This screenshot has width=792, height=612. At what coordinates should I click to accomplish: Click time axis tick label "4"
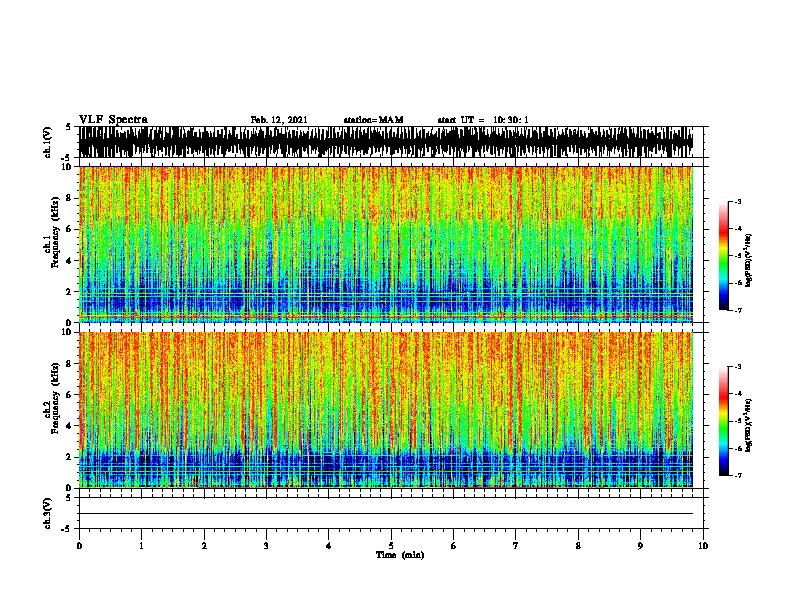point(329,545)
